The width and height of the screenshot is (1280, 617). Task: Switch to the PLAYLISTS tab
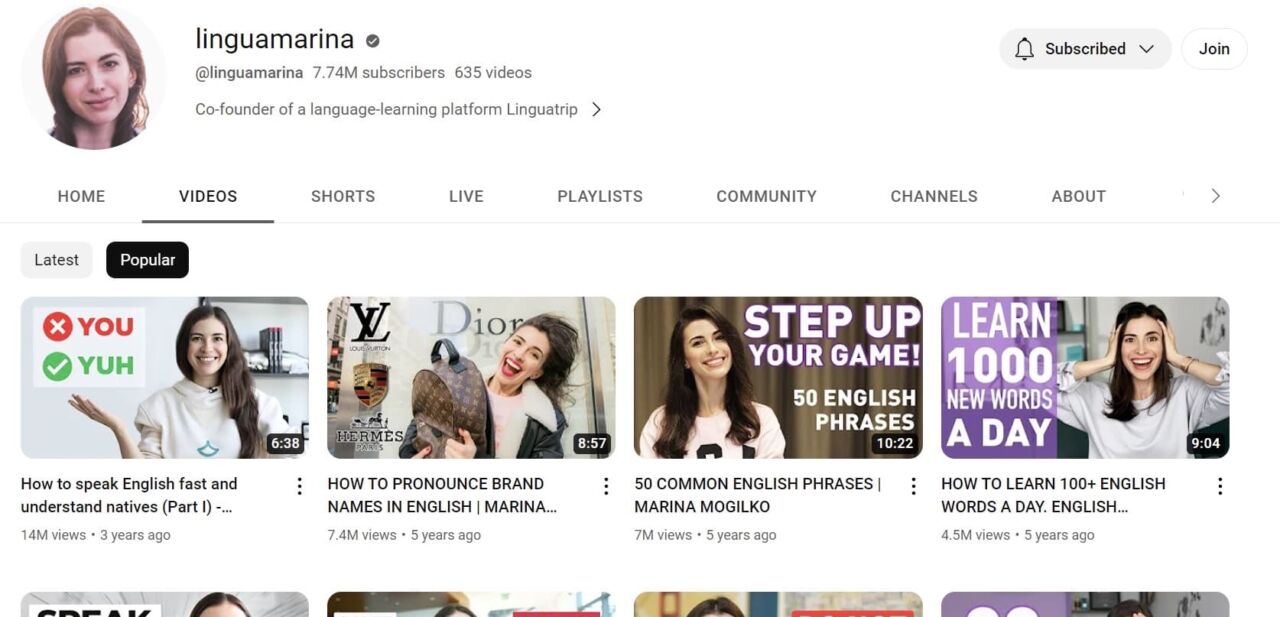pos(600,196)
